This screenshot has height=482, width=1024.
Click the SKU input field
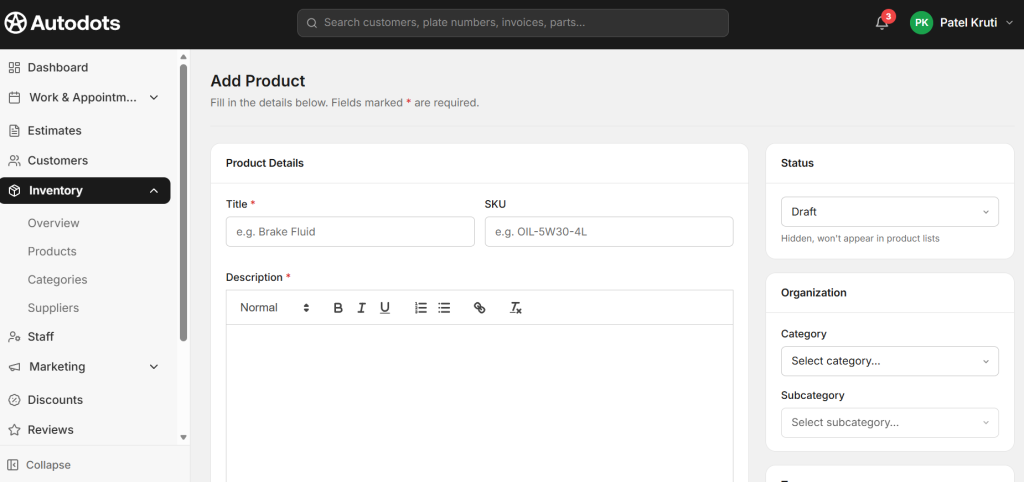(x=609, y=232)
